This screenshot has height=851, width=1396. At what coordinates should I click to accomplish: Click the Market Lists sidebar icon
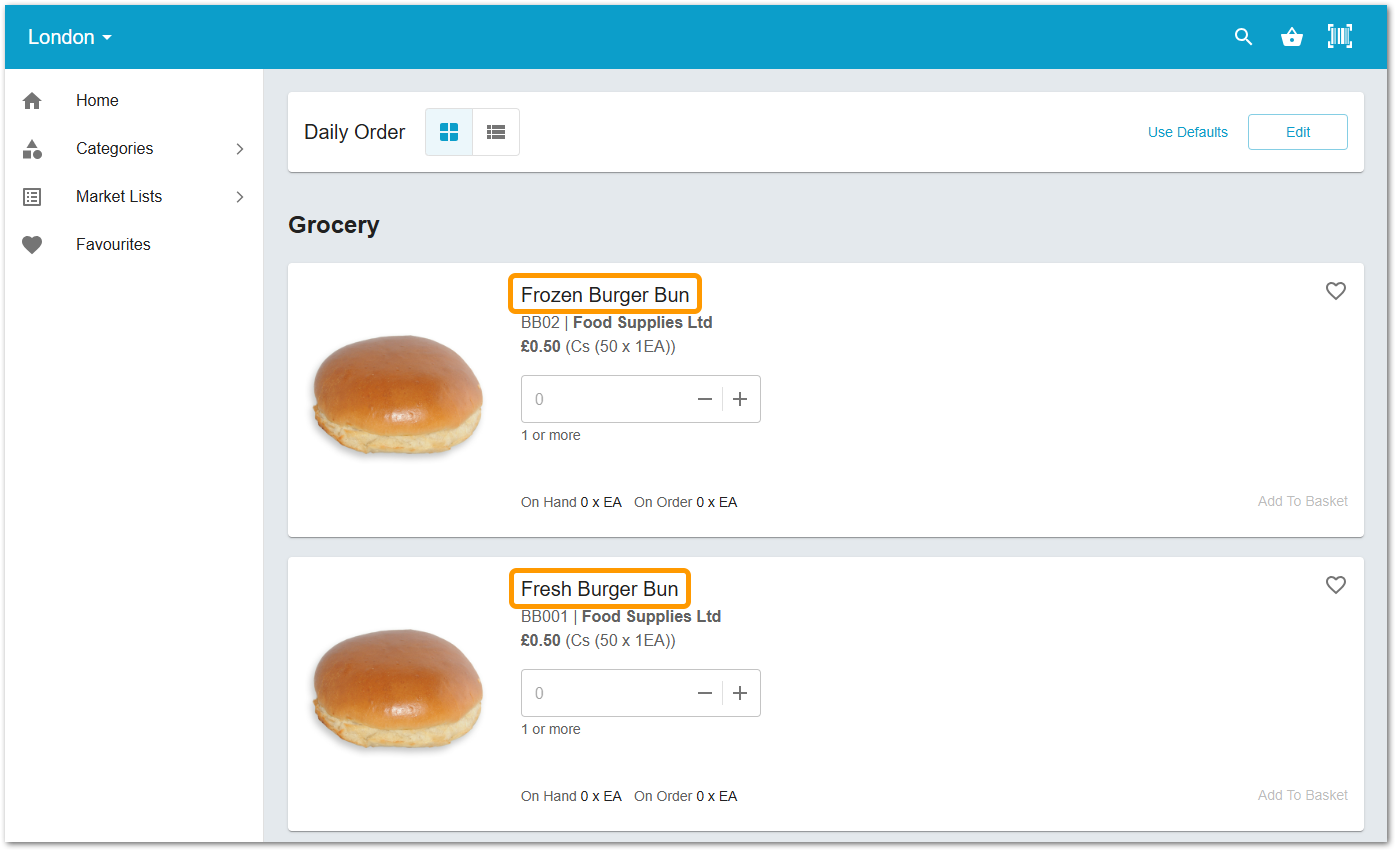[x=32, y=197]
